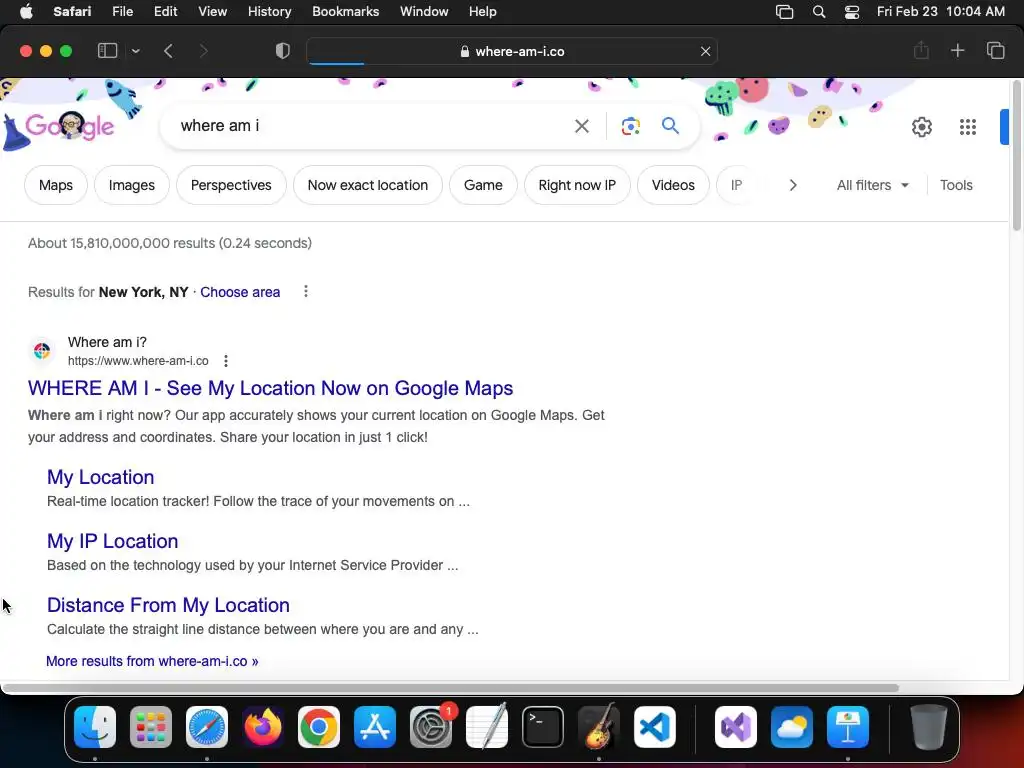Select the Maps filter chip
The width and height of the screenshot is (1024, 768).
tap(56, 185)
